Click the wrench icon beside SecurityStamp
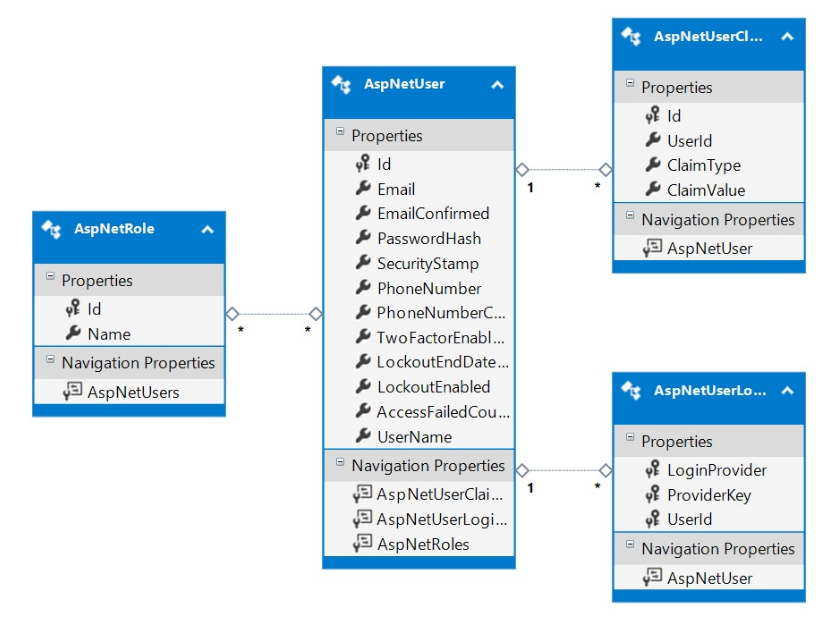Screen dimensions: 840x624 tap(363, 262)
